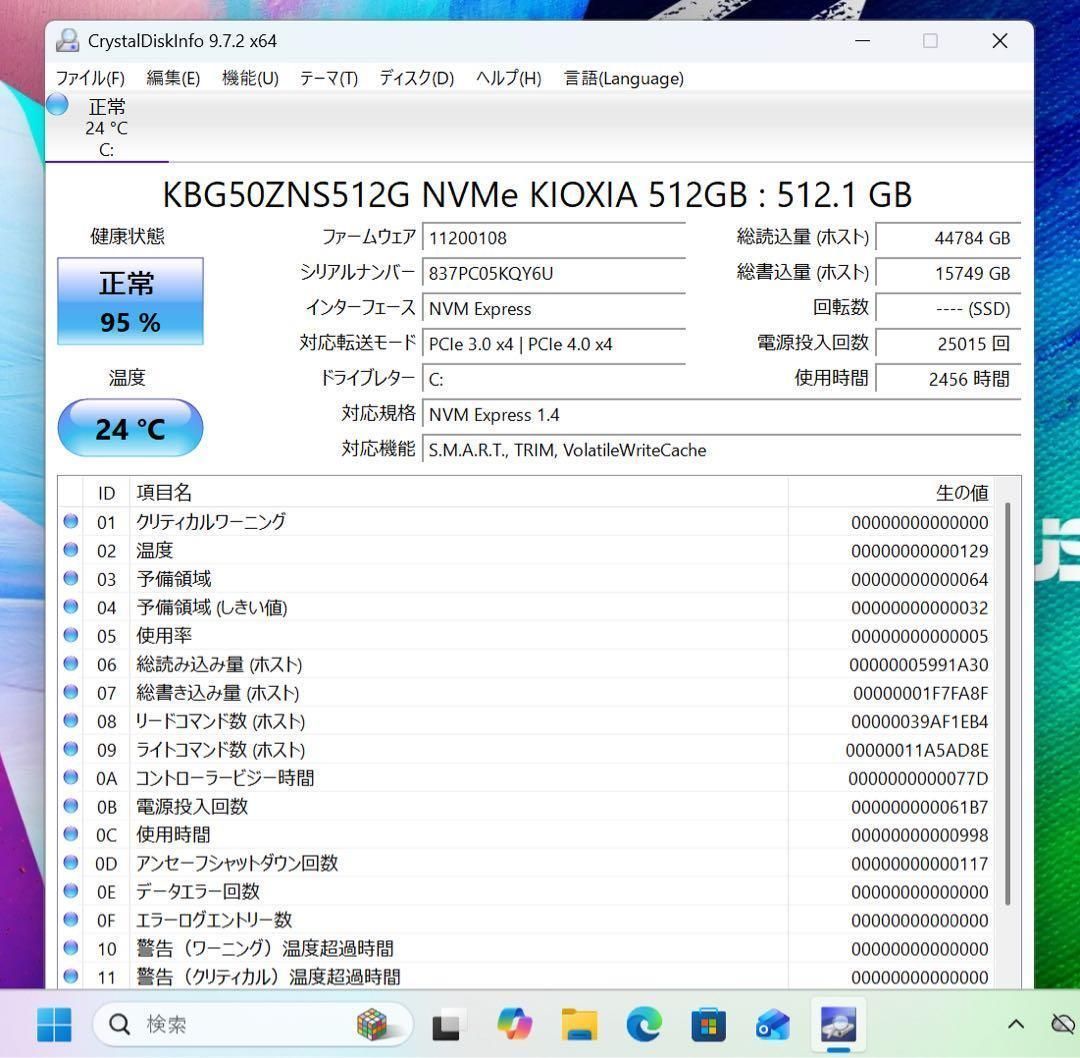Open the テーマ menu to change theme
1080x1058 pixels.
tap(327, 78)
